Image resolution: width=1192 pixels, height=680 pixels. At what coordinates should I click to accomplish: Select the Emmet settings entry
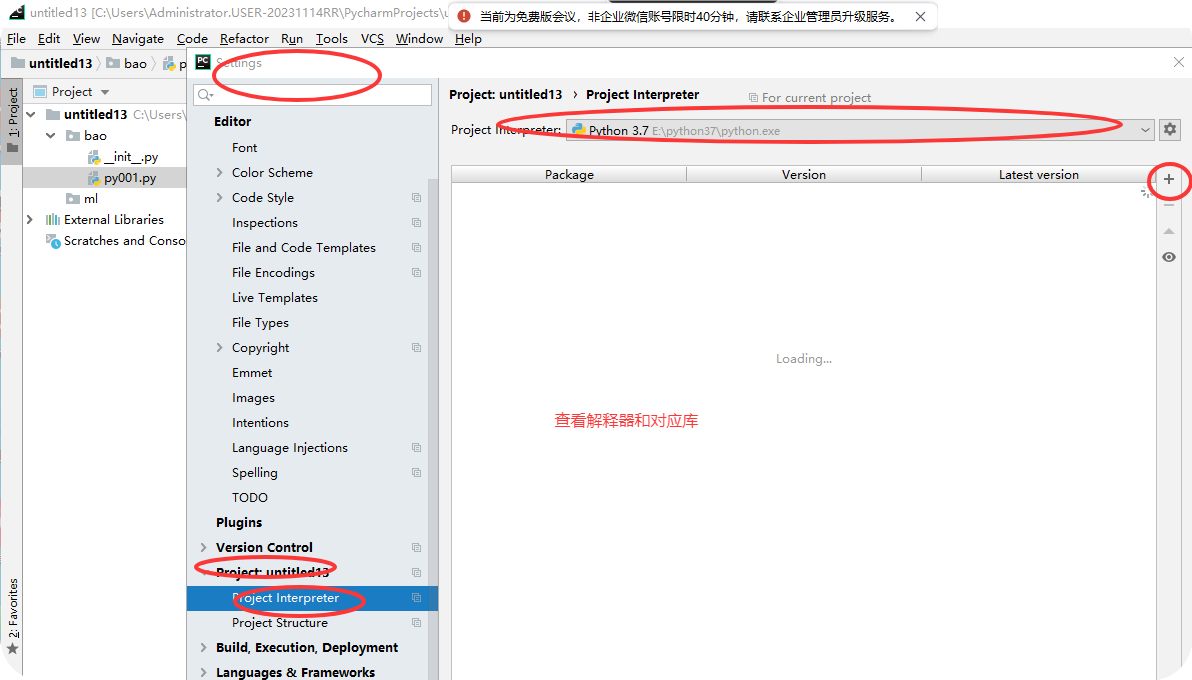pyautogui.click(x=252, y=373)
